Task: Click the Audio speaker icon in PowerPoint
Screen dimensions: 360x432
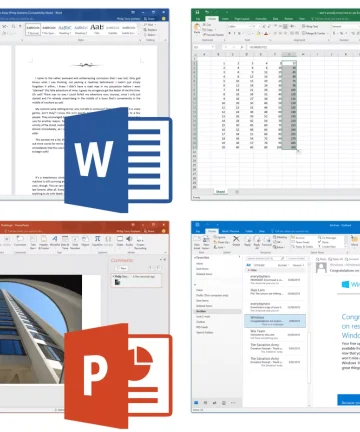Action: click(x=129, y=239)
